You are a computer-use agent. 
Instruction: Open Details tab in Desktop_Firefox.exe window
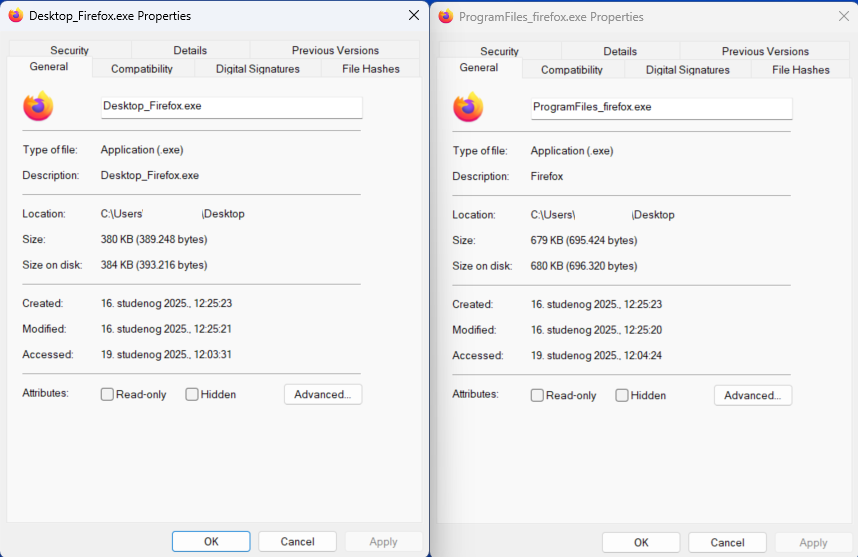(x=190, y=50)
